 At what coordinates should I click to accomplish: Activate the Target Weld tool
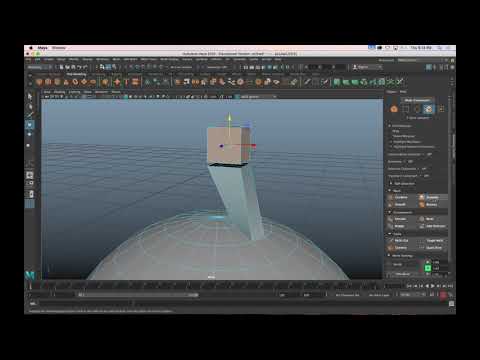432,240
